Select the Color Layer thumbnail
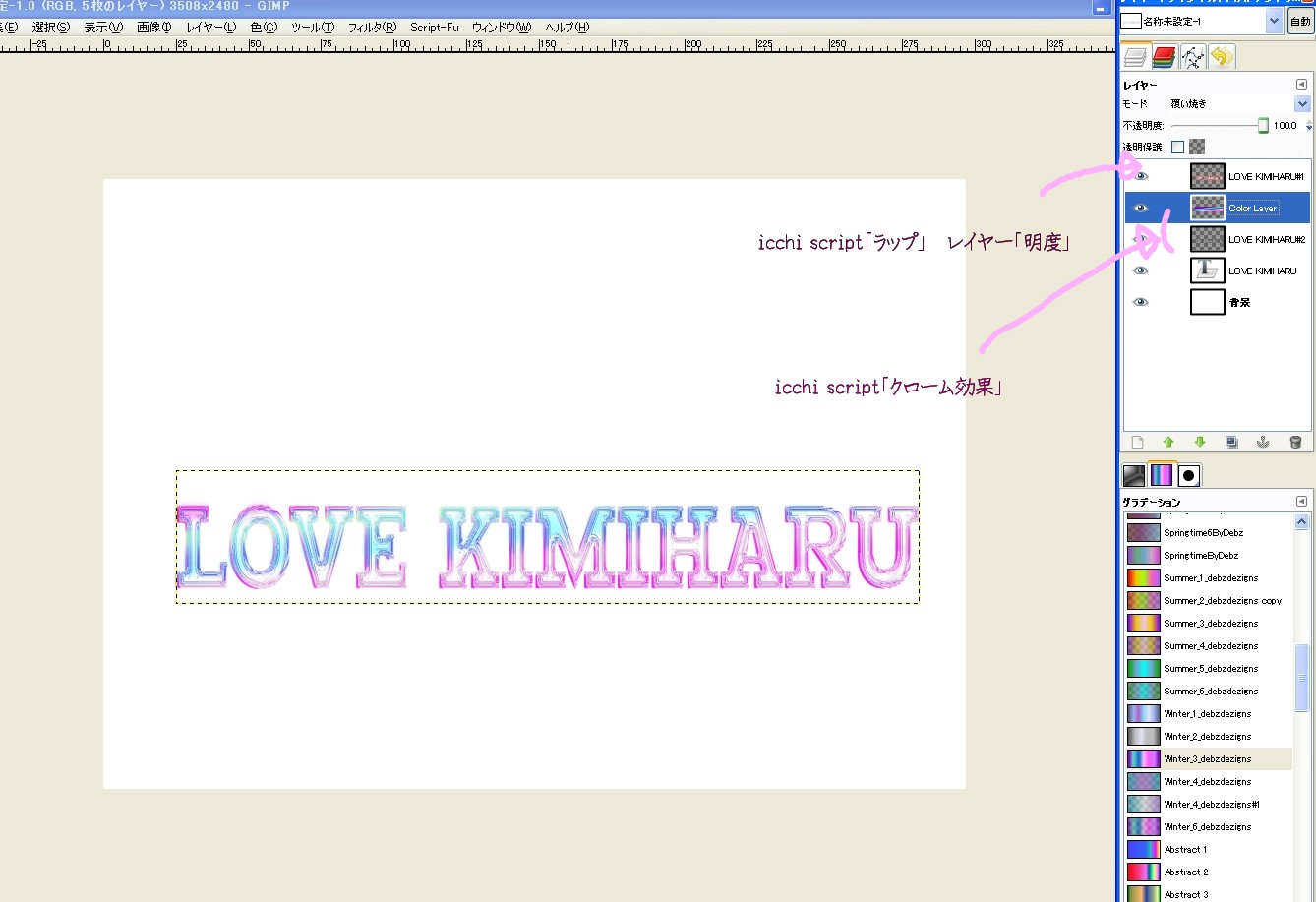1316x902 pixels. coord(1207,208)
